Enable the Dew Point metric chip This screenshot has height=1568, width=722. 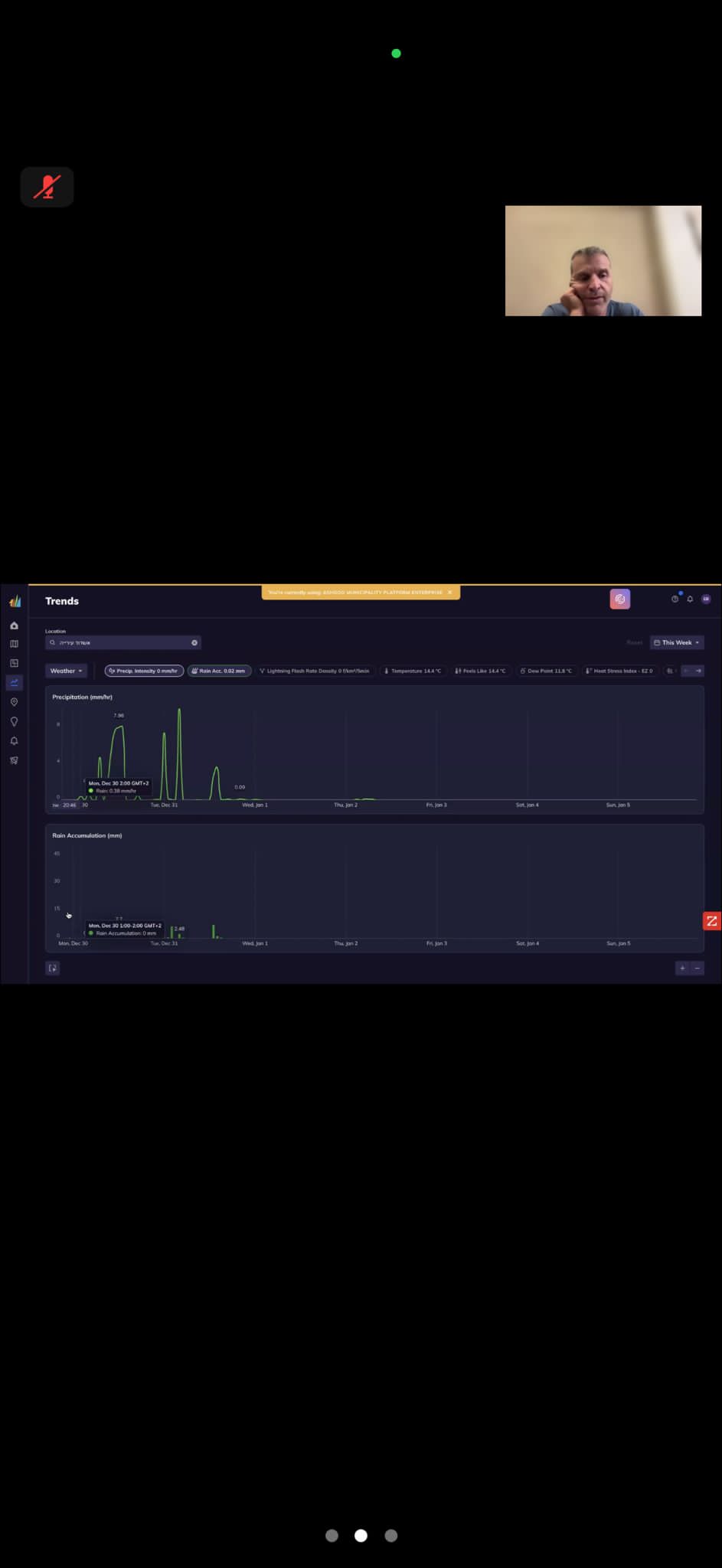click(546, 671)
